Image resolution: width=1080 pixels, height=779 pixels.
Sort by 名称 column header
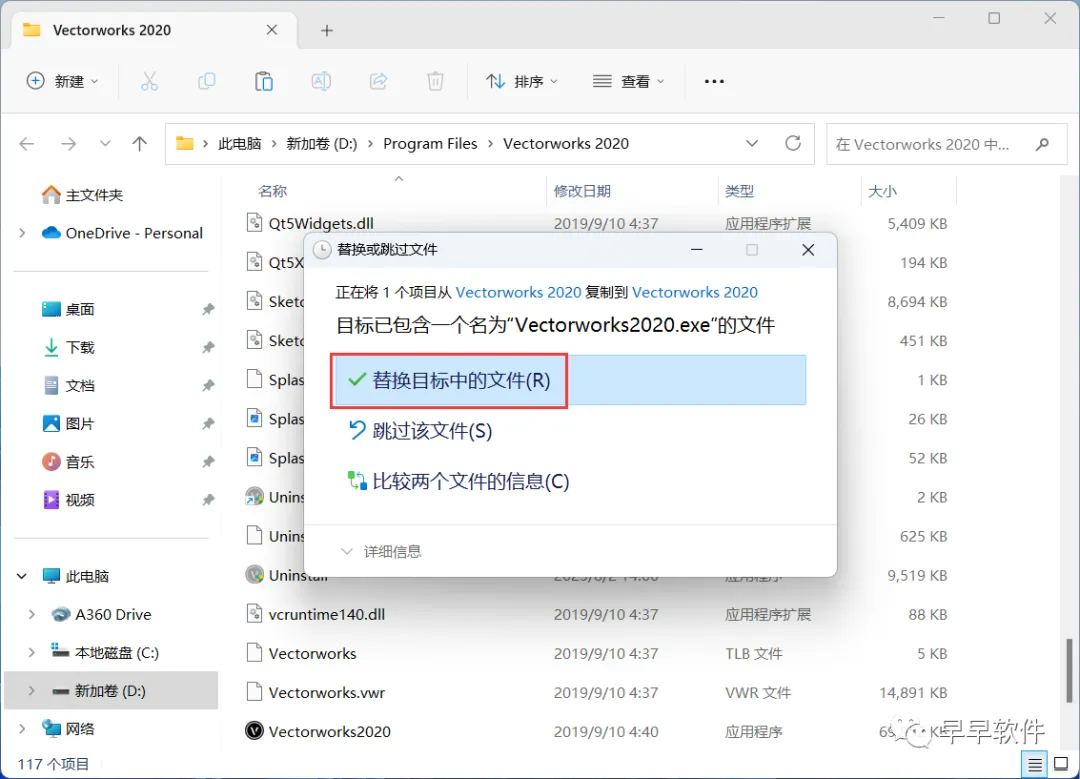273,191
